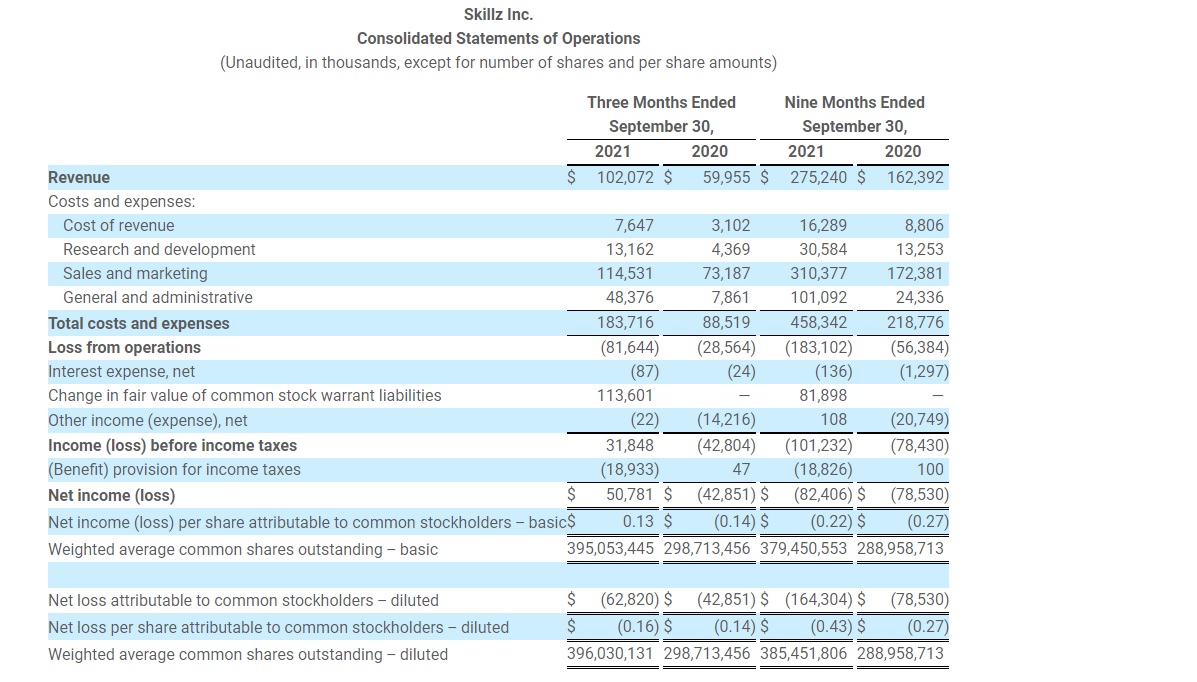The width and height of the screenshot is (1197, 682).
Task: Select the 'Cost of revenue' row label
Action: (118, 225)
